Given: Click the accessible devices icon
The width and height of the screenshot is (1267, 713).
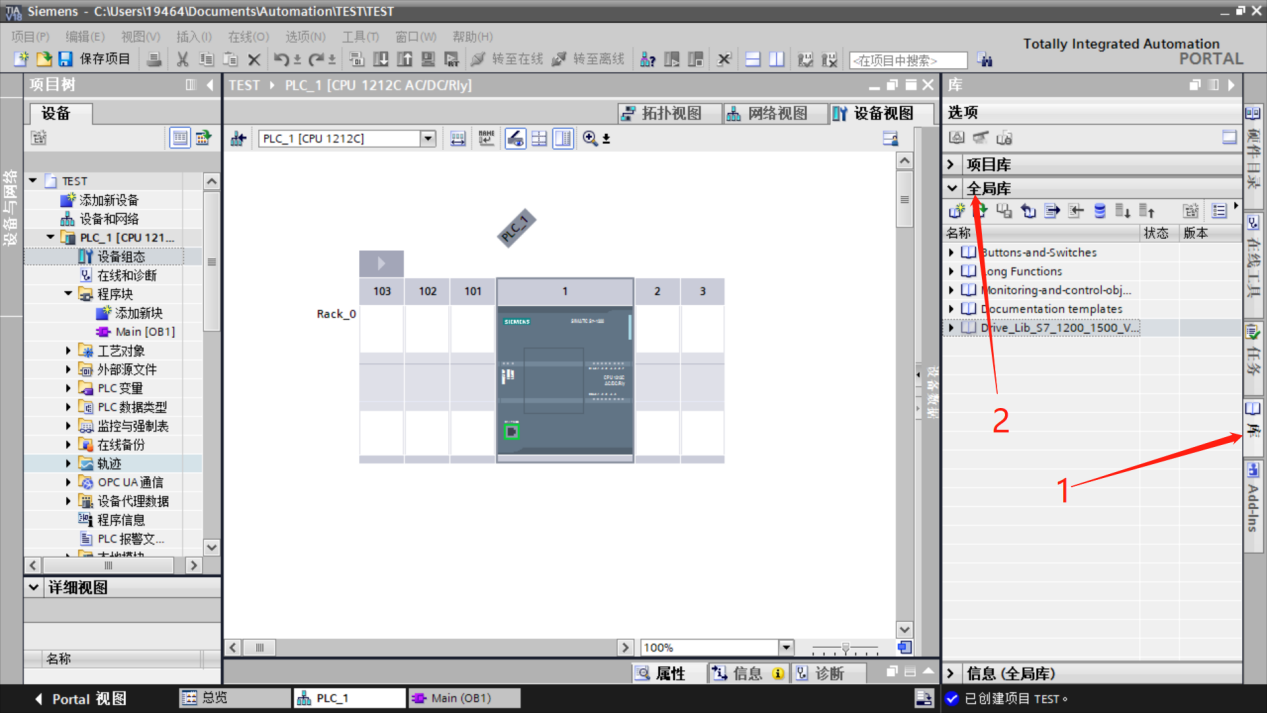Looking at the screenshot, I should (648, 60).
